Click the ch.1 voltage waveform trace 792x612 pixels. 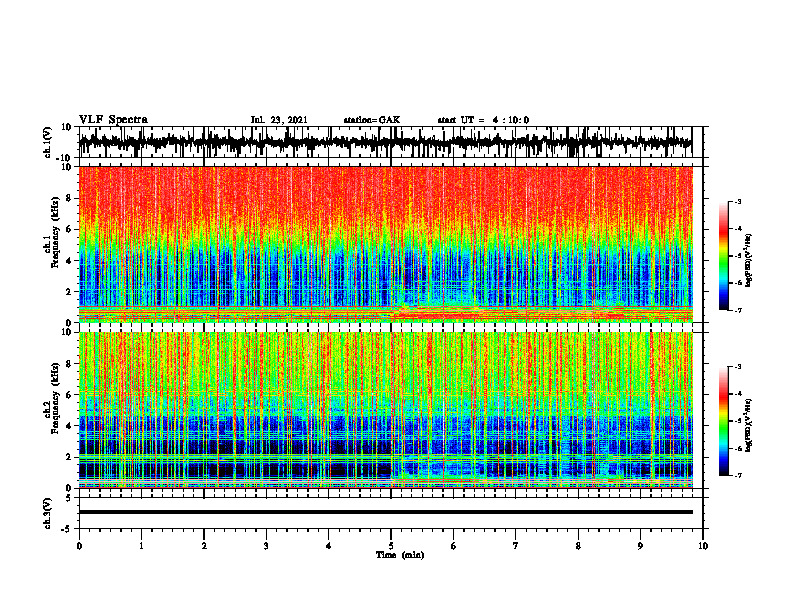385,142
